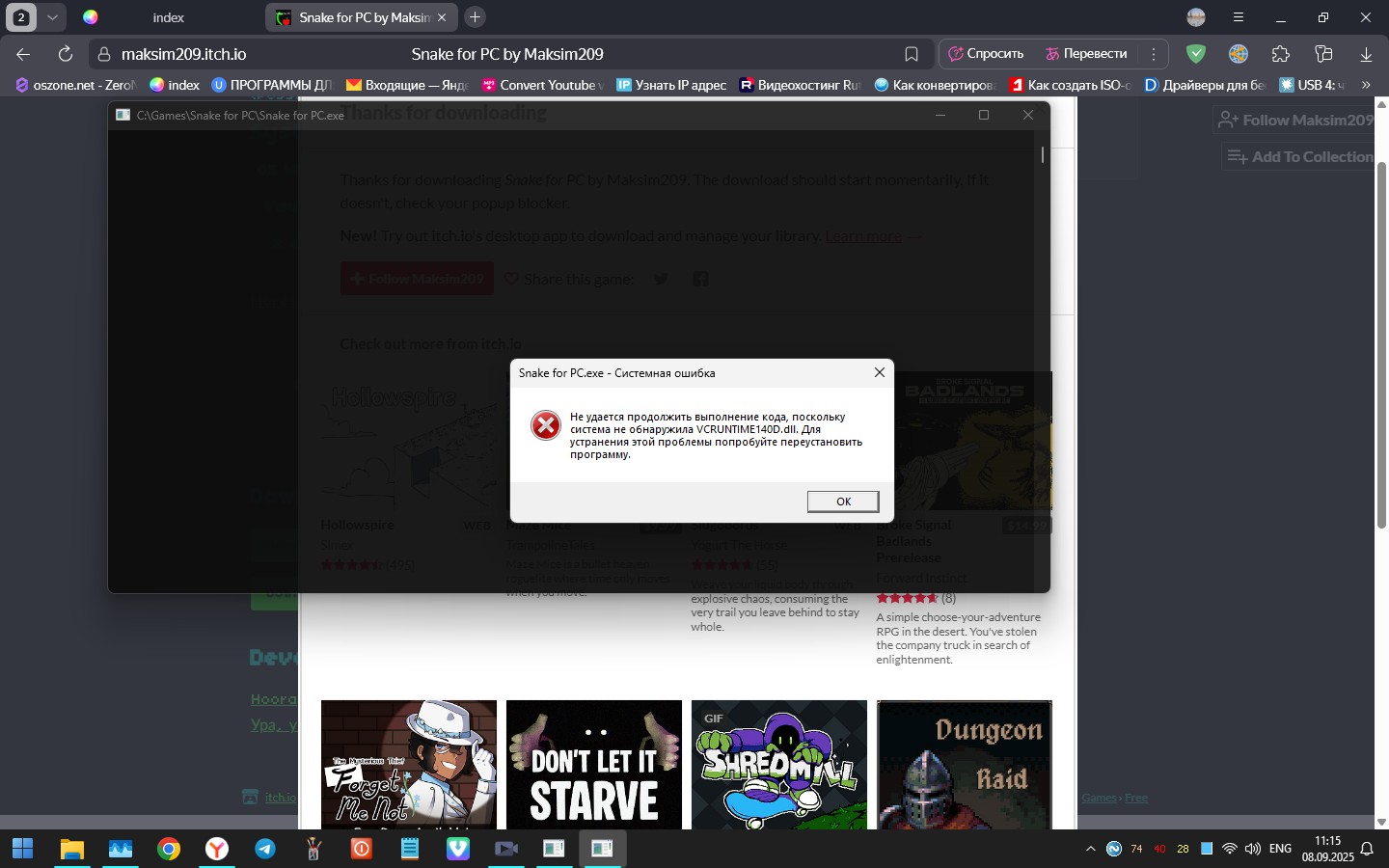Click the maksim209.itch.io address field

pyautogui.click(x=183, y=54)
